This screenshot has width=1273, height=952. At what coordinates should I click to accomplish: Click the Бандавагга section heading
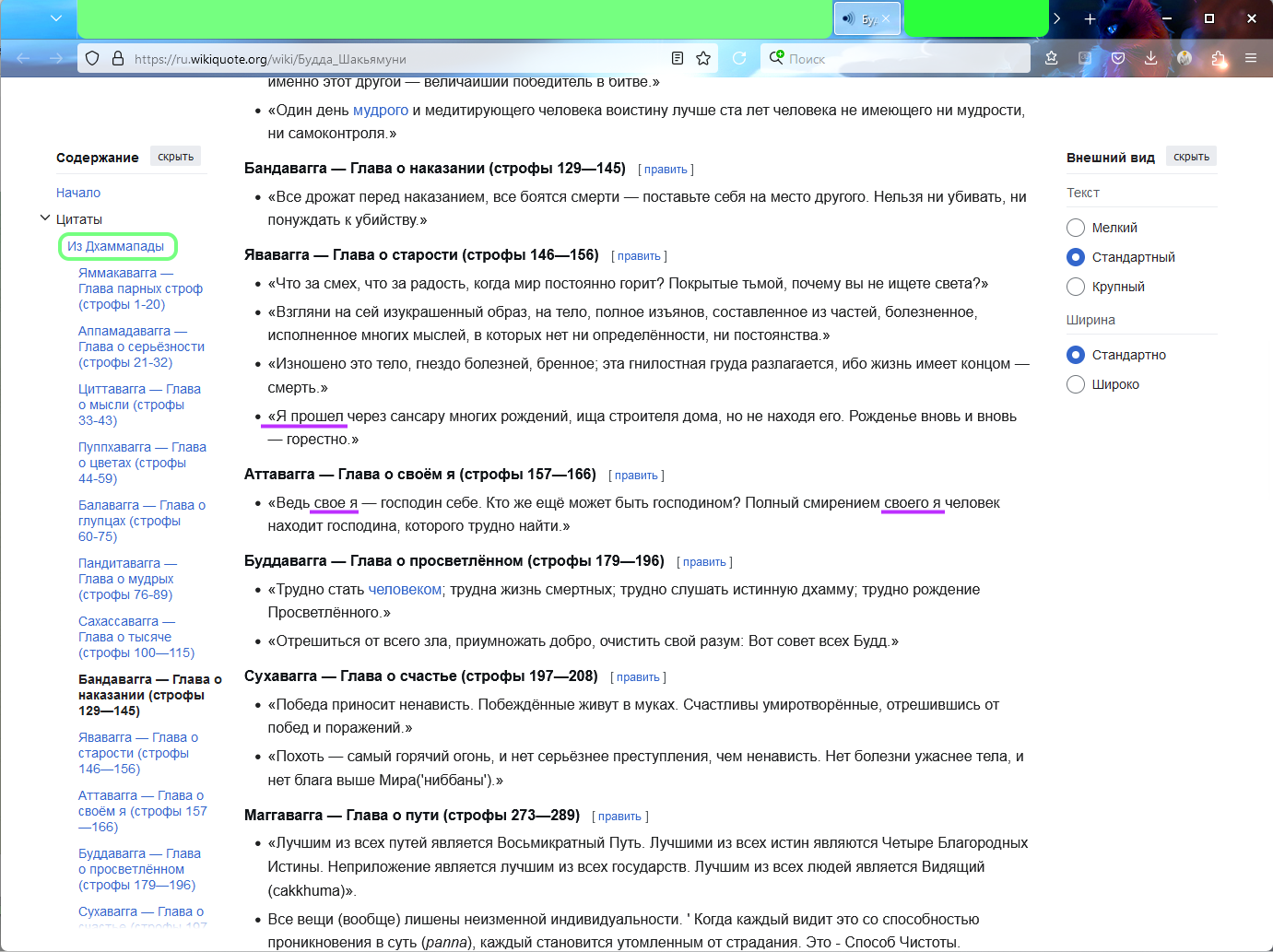coord(435,168)
